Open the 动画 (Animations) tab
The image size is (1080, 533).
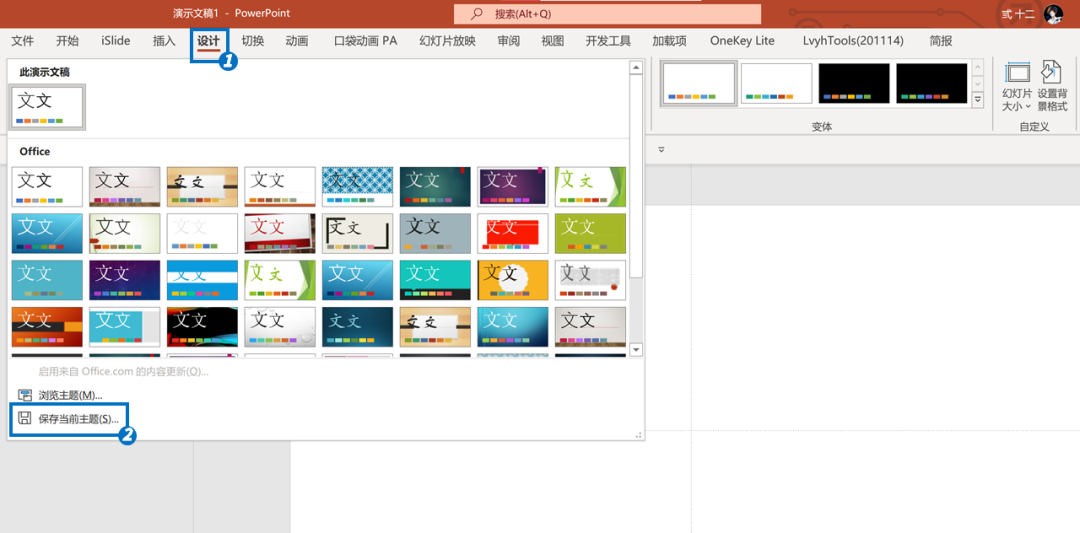point(296,41)
